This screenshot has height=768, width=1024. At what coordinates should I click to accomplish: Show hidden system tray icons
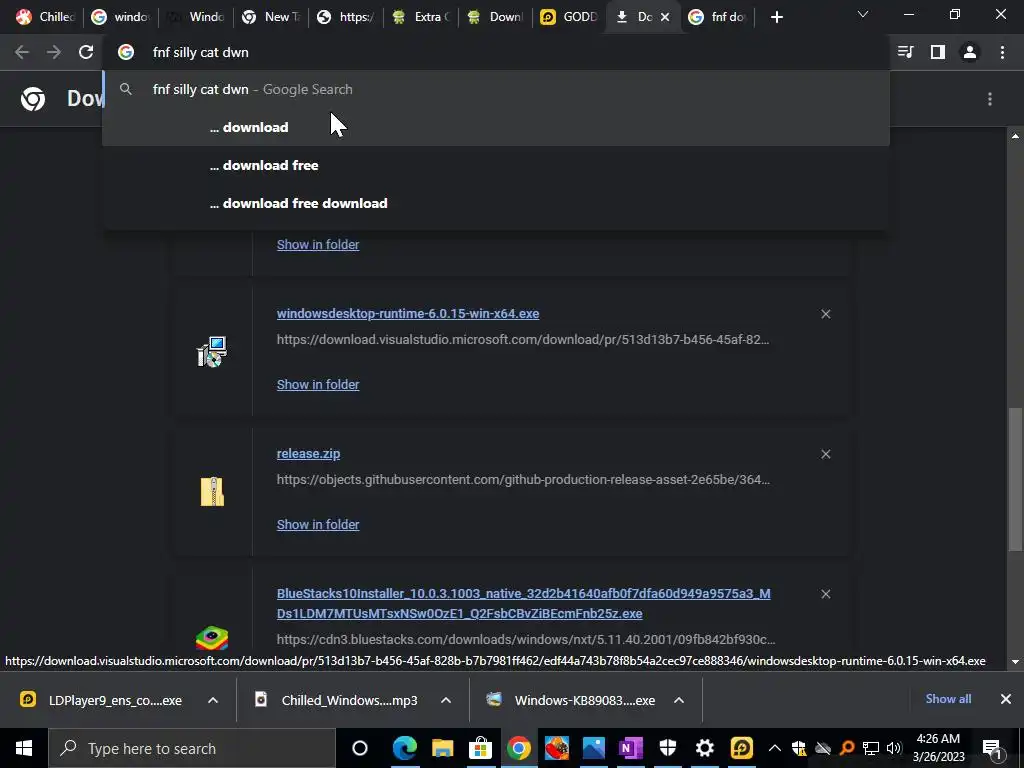775,748
